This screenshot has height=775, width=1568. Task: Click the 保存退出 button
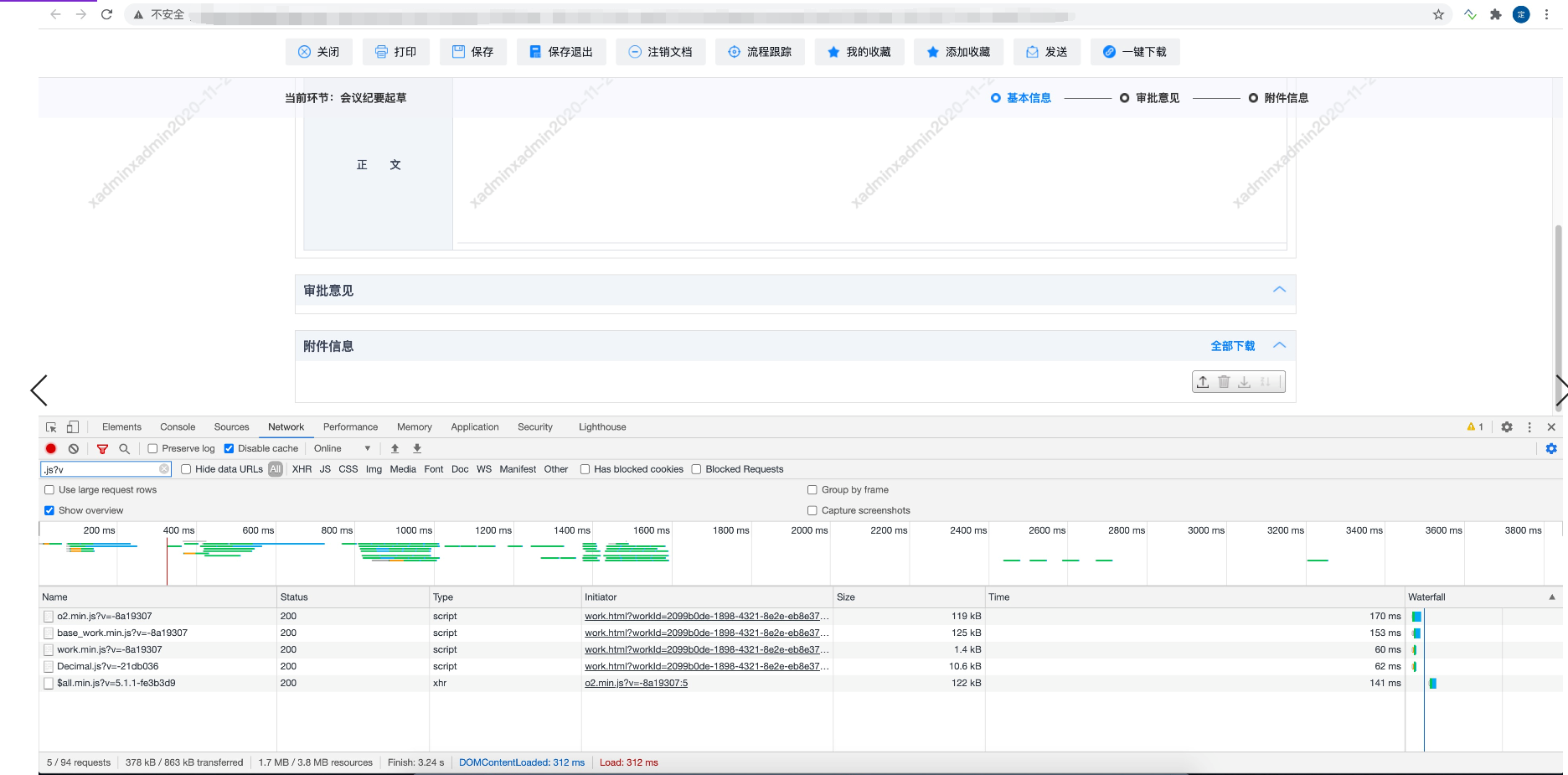[561, 52]
